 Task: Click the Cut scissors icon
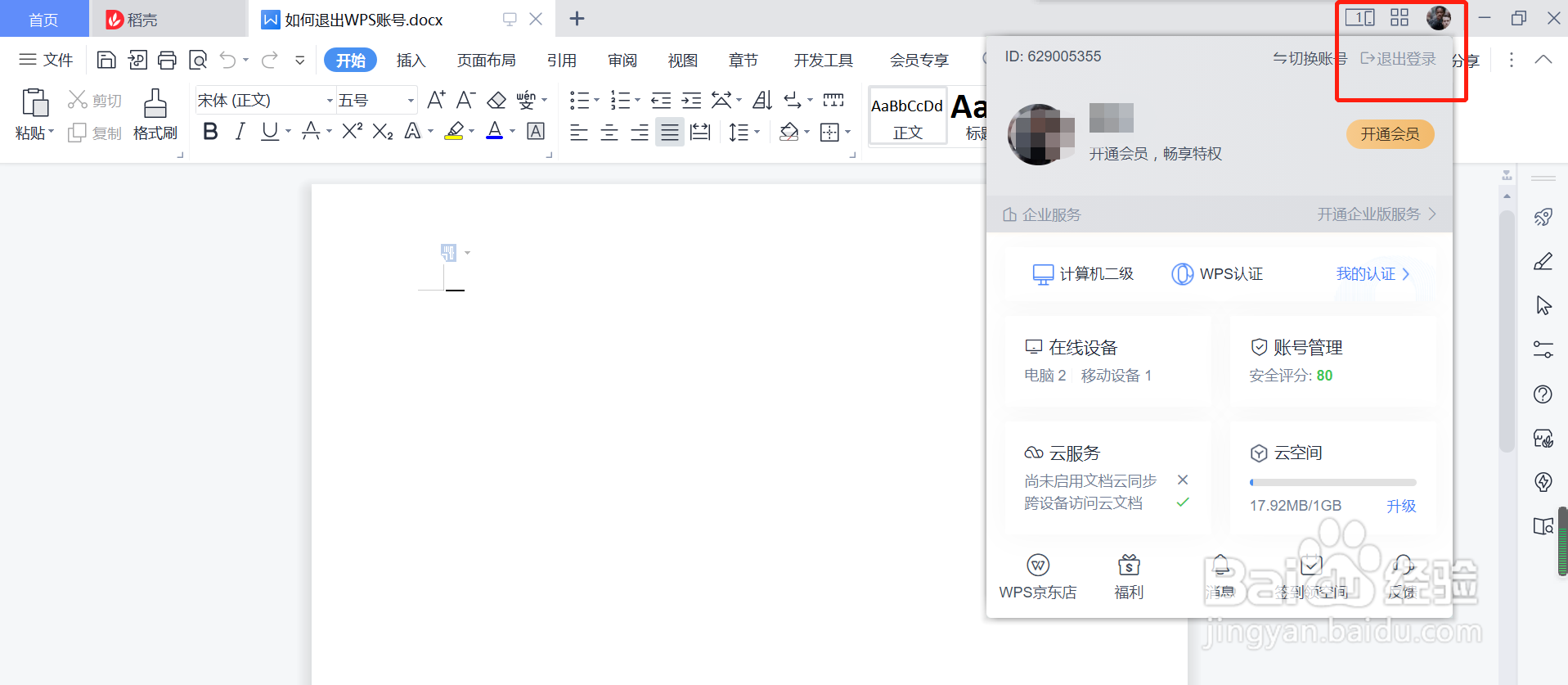(x=78, y=100)
